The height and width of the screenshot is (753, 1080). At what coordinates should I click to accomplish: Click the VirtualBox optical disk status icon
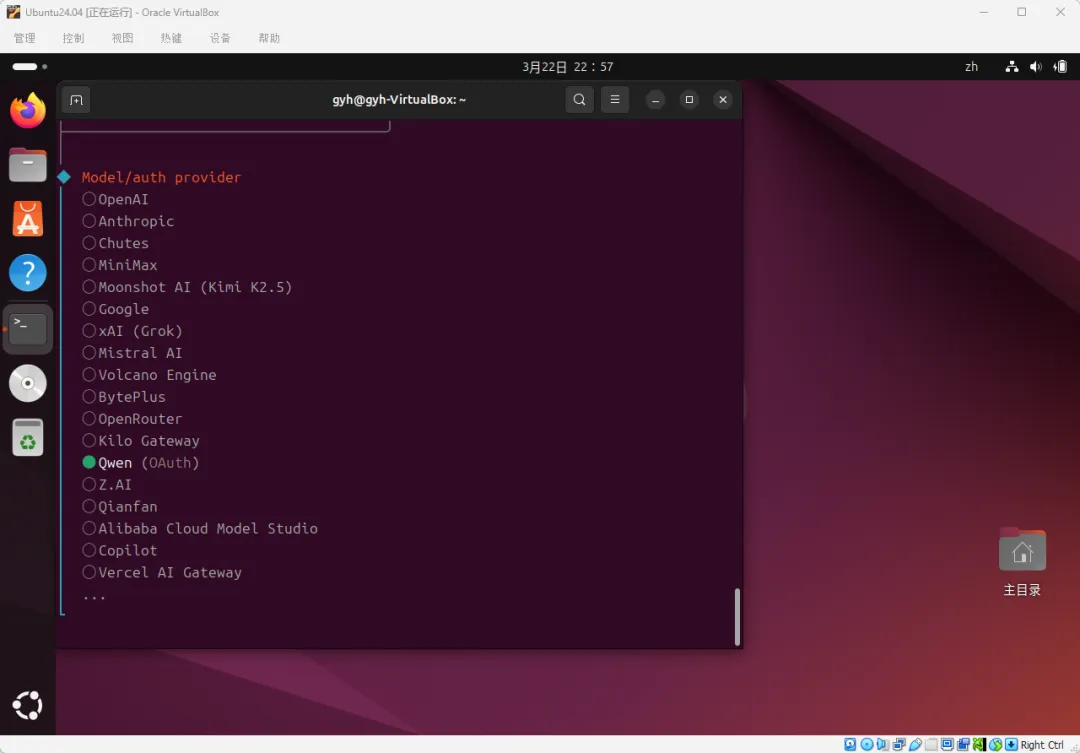coord(866,744)
